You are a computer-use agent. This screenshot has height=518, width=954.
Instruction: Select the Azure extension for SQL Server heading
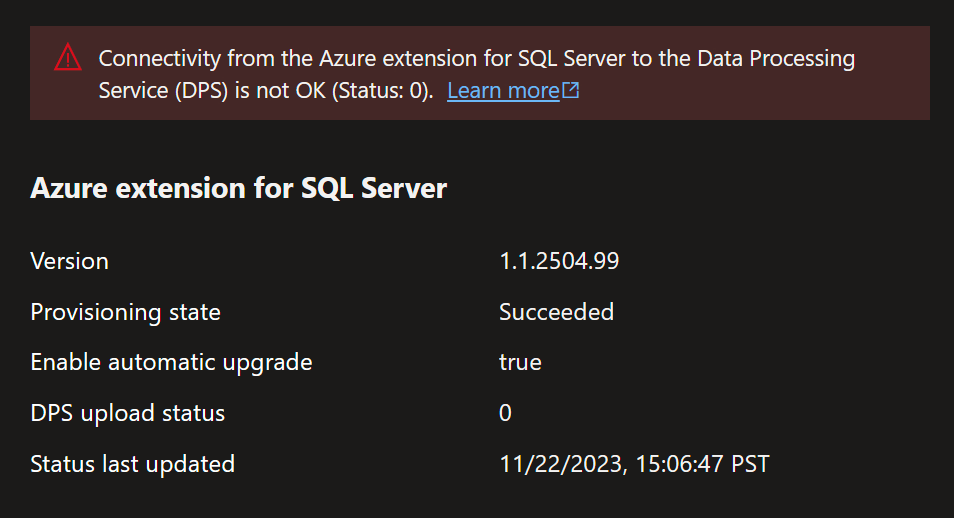[238, 188]
